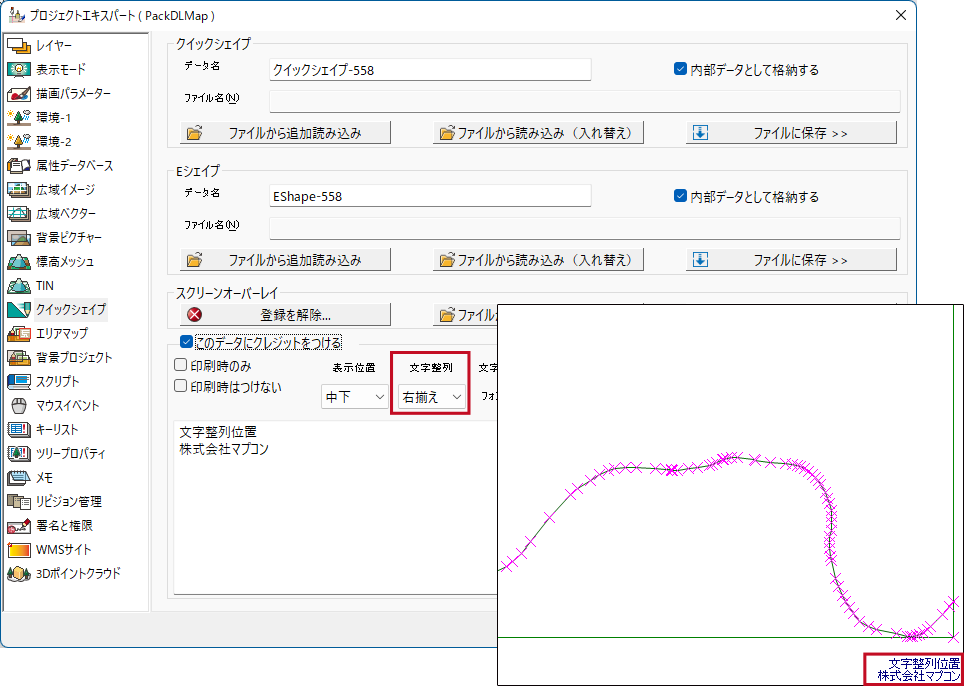This screenshot has width=964, height=686.
Task: Open the TIN icon
Action: [18, 285]
